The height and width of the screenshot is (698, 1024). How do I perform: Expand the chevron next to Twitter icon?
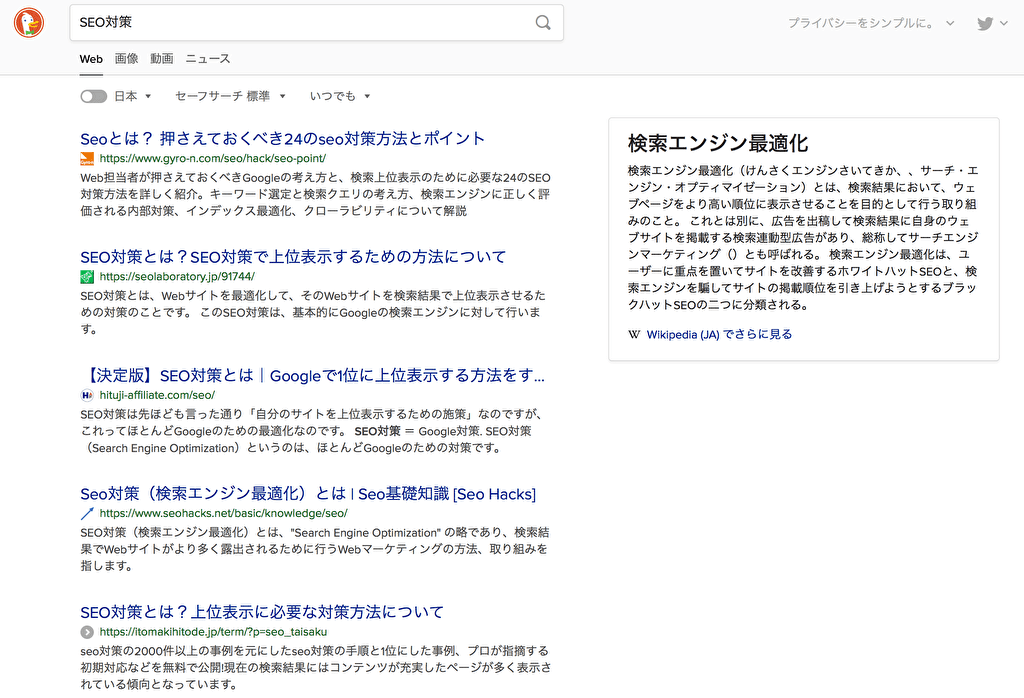1006,23
